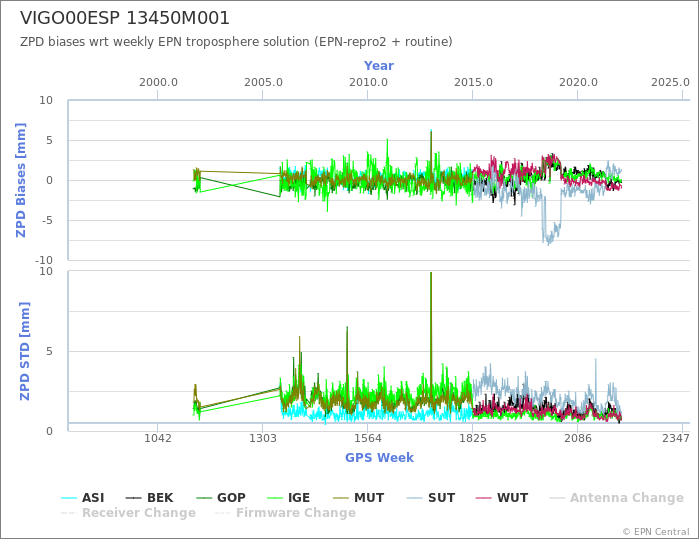
Task: Show the Firmware Change markers
Action: [286, 513]
